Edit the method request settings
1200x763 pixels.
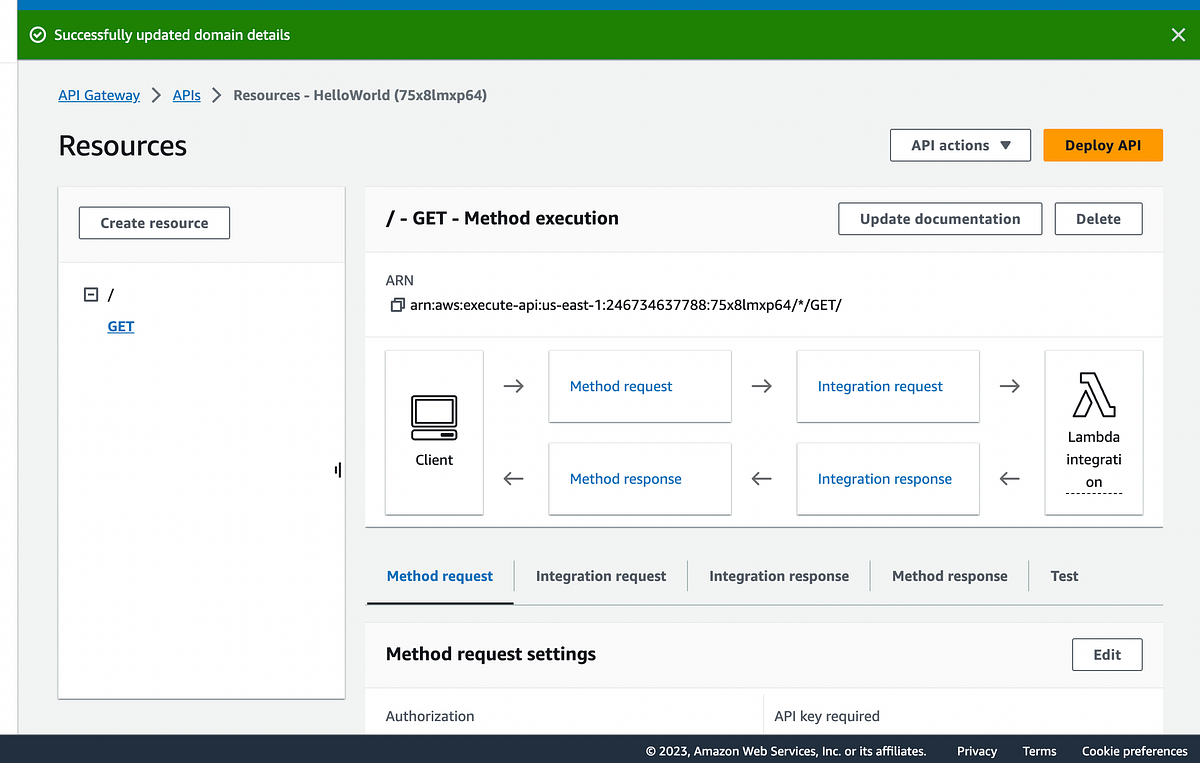[x=1107, y=654]
